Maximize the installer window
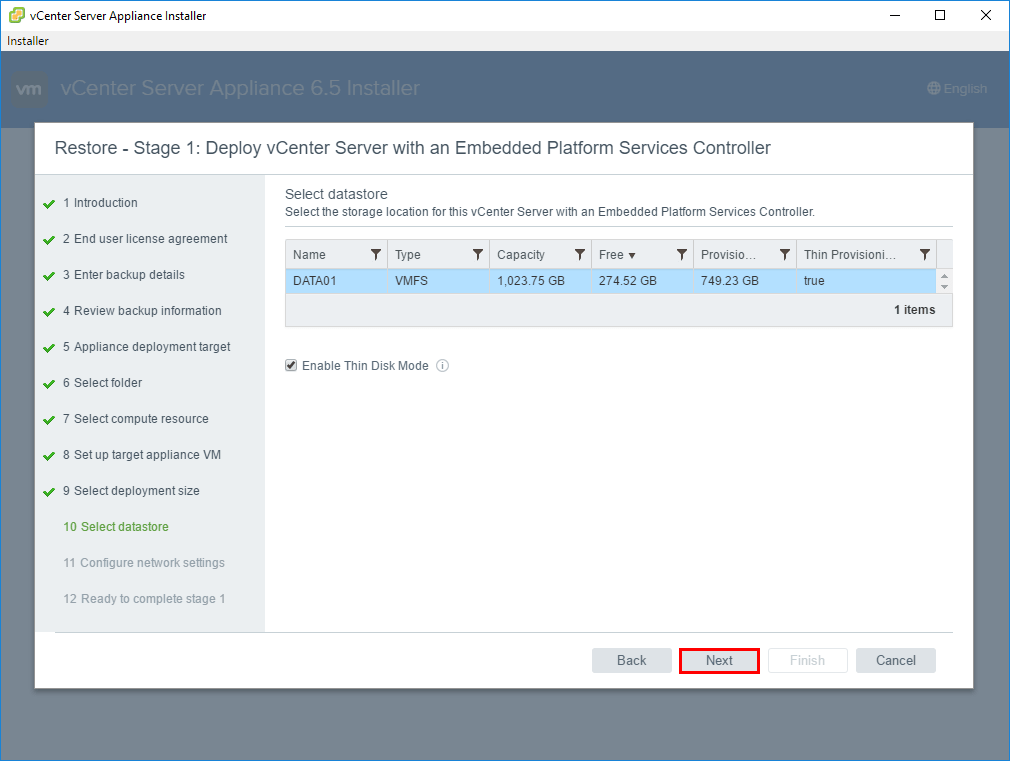The height and width of the screenshot is (761, 1010). tap(940, 15)
